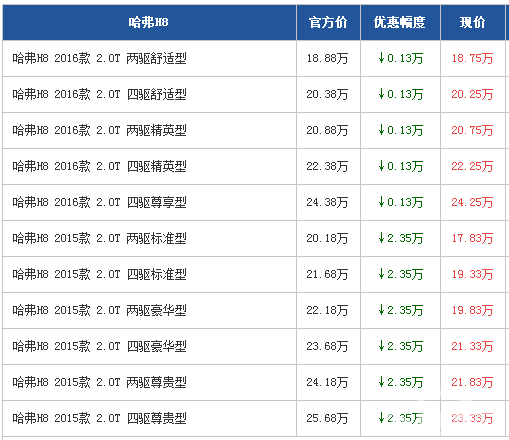The width and height of the screenshot is (509, 440).
Task: Click official price 22.38万
Action: click(327, 166)
